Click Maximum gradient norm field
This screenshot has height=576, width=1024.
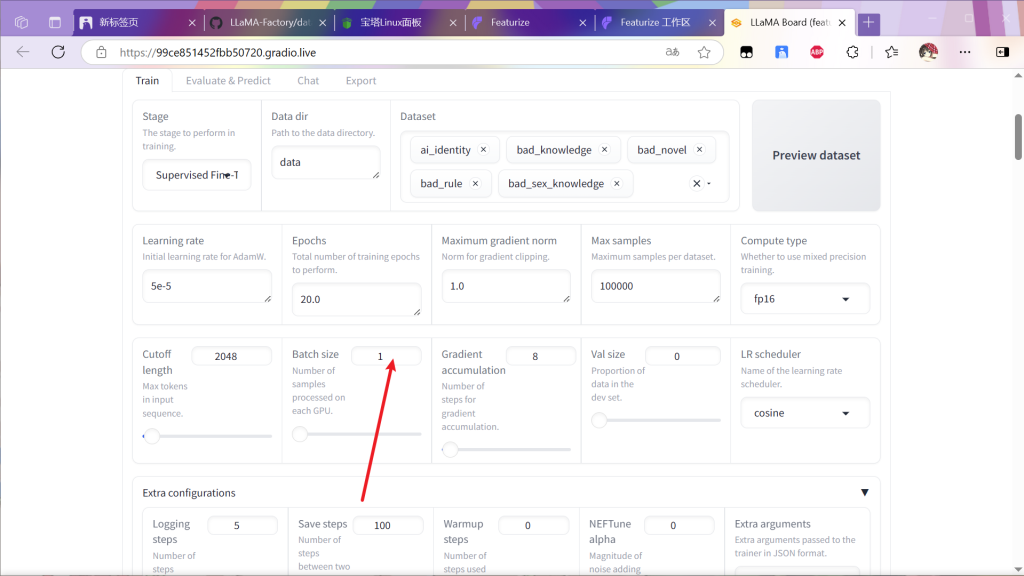point(505,286)
